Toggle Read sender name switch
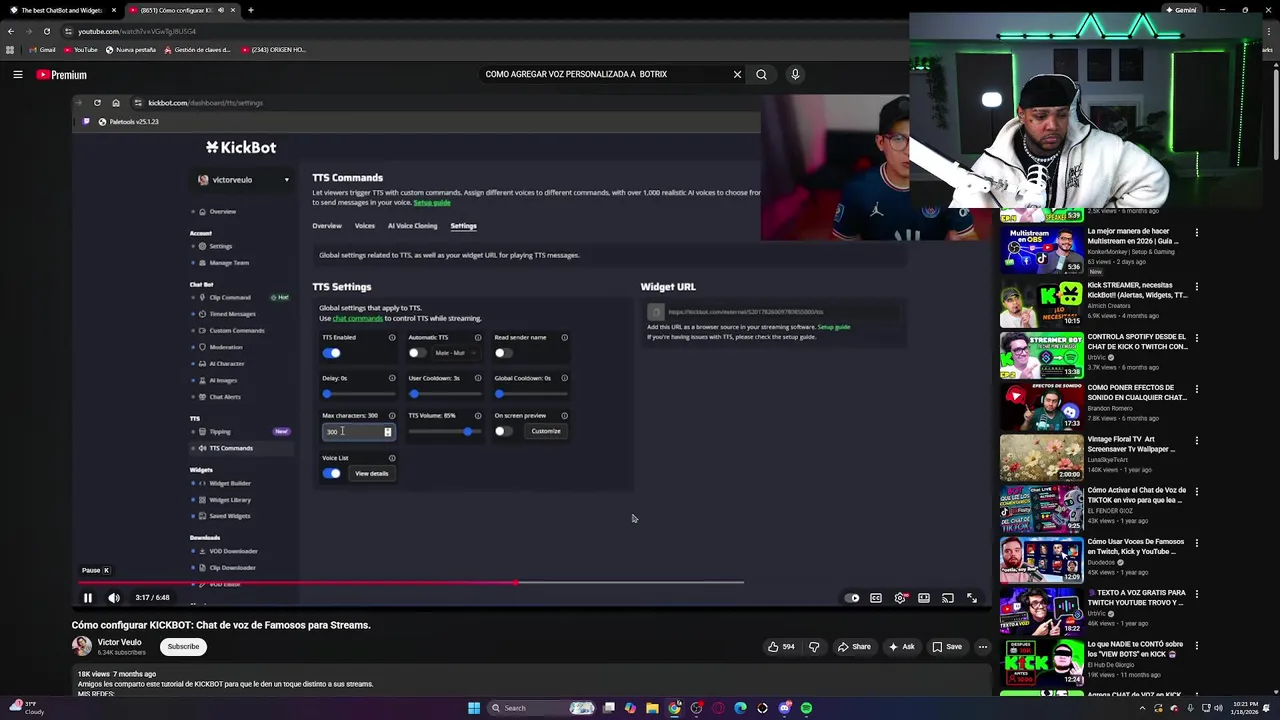This screenshot has height=720, width=1280. [503, 353]
